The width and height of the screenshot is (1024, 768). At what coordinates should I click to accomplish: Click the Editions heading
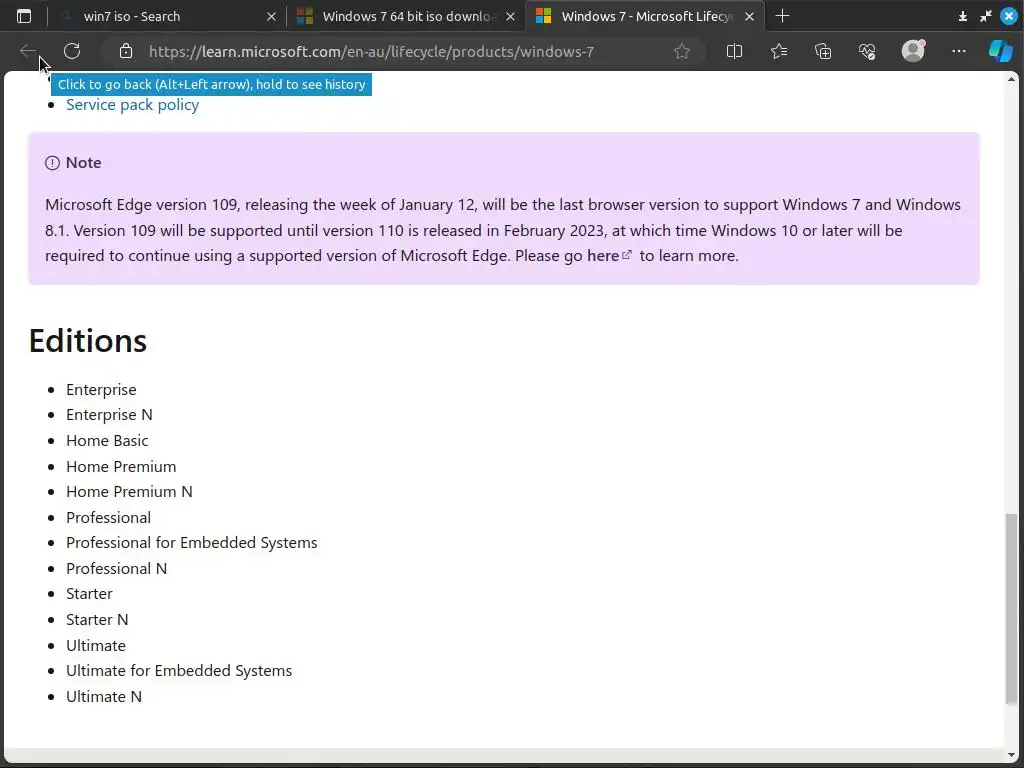(x=88, y=341)
